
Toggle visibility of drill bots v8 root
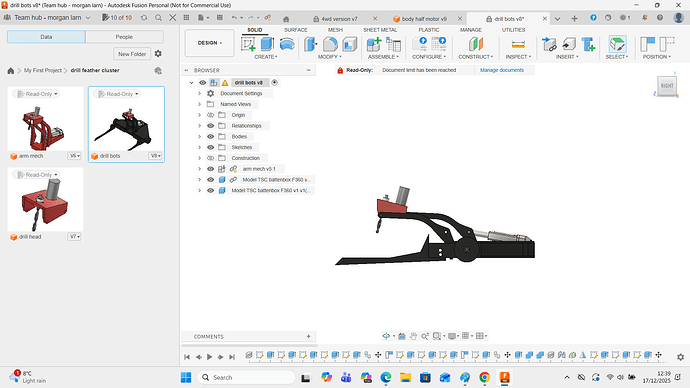tap(202, 83)
